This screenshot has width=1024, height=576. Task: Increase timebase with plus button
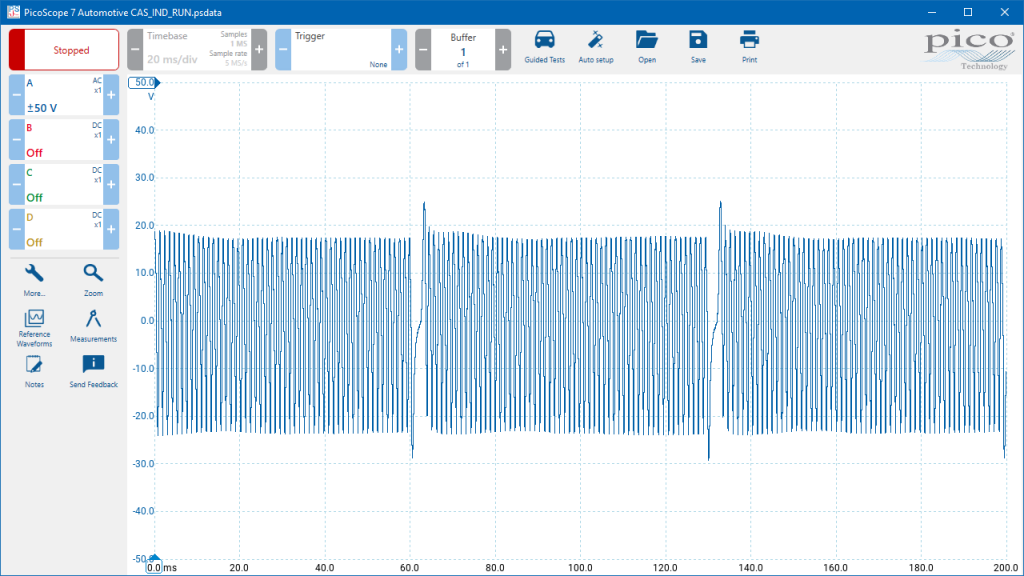pyautogui.click(x=259, y=50)
